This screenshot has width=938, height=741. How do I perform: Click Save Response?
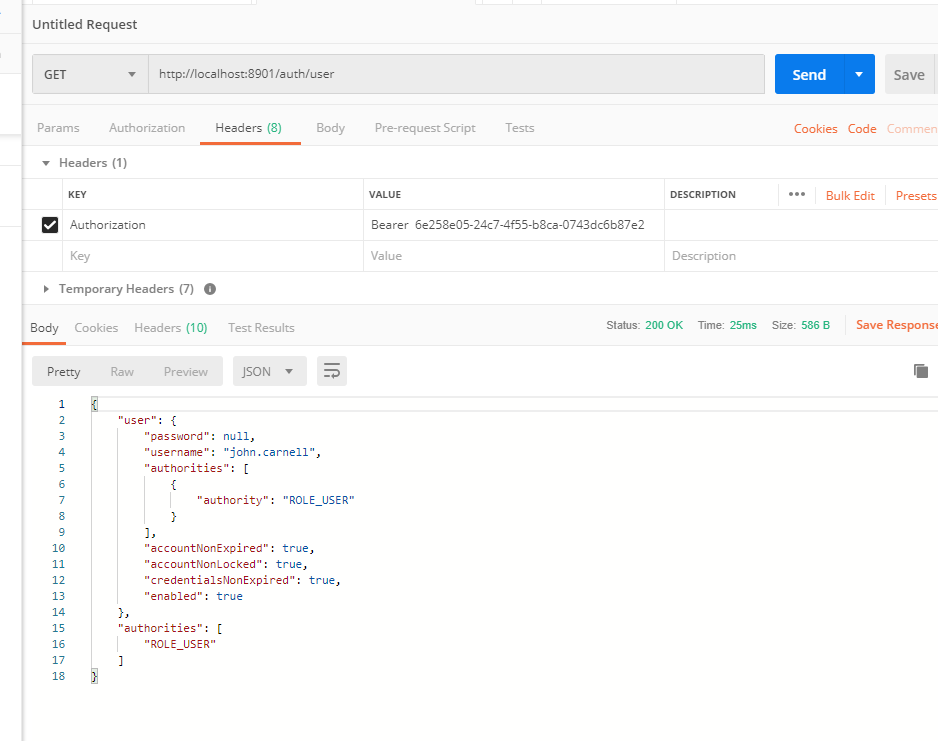[896, 325]
